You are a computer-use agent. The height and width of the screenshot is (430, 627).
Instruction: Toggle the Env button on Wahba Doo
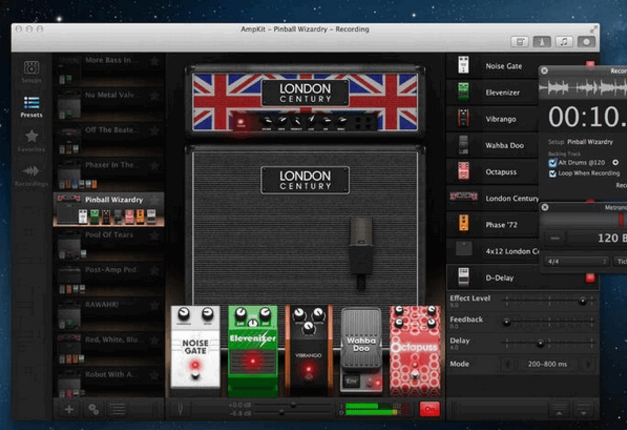click(351, 381)
